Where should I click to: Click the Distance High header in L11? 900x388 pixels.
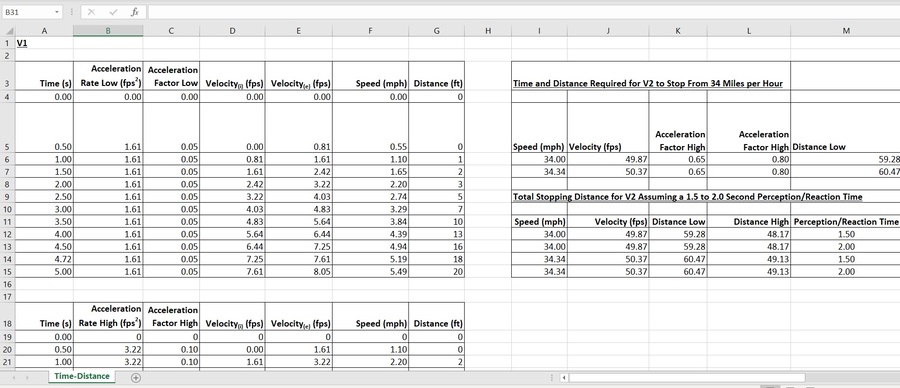tap(748, 222)
